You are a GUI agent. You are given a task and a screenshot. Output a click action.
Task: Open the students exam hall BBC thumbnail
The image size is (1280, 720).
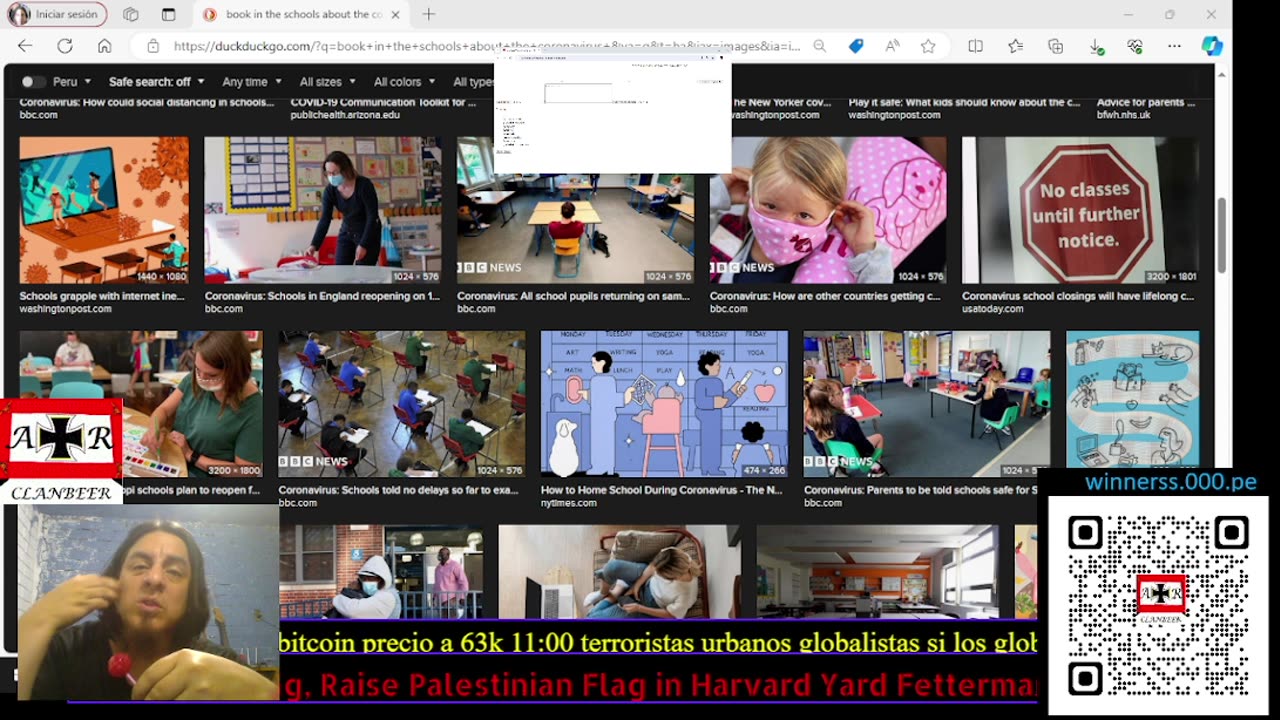point(402,404)
